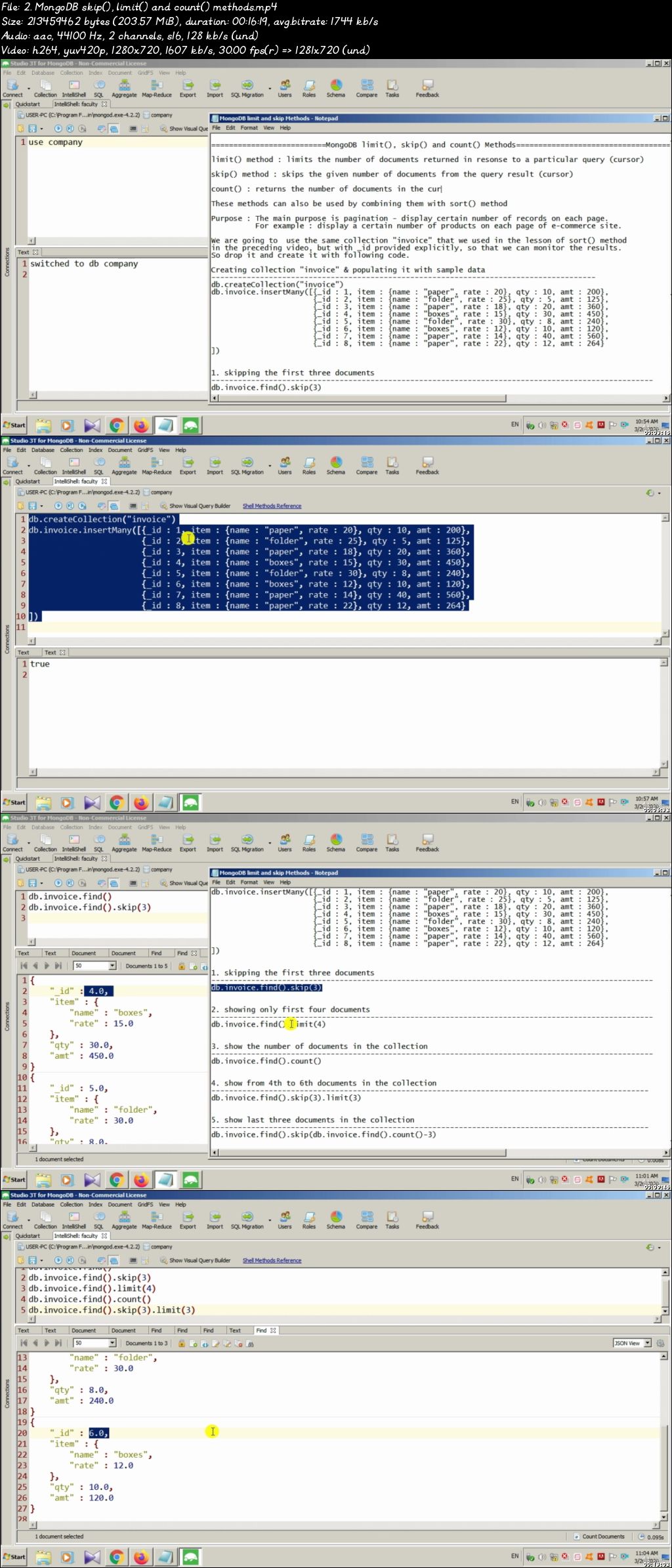
Task: Click 'true' output line in 10:57 AM frame
Action: (x=40, y=664)
